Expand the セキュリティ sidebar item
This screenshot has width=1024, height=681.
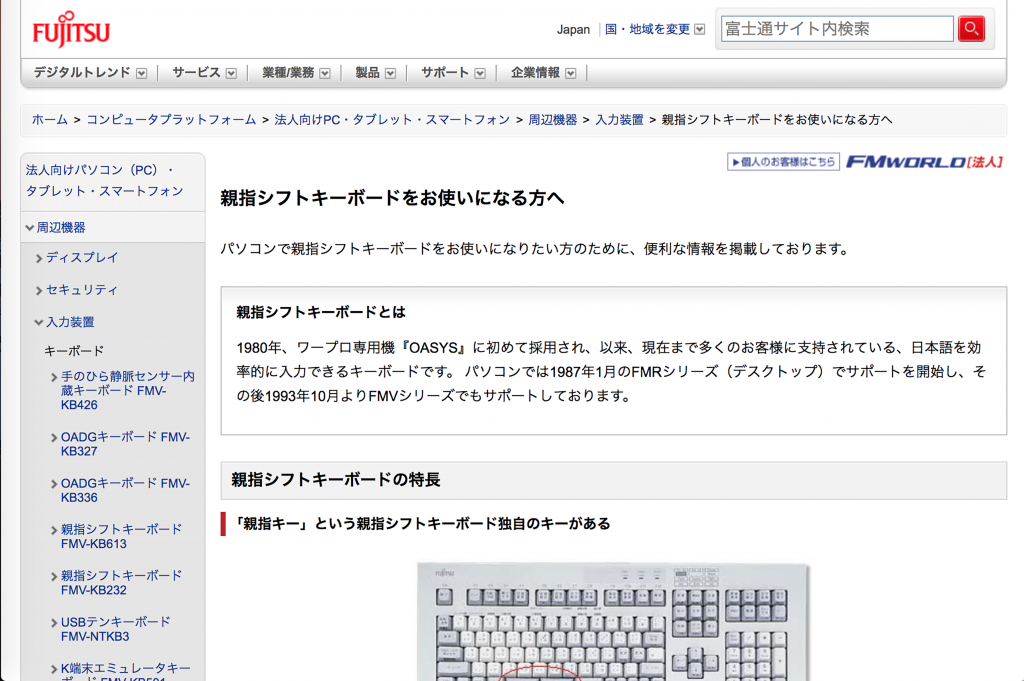tap(76, 289)
